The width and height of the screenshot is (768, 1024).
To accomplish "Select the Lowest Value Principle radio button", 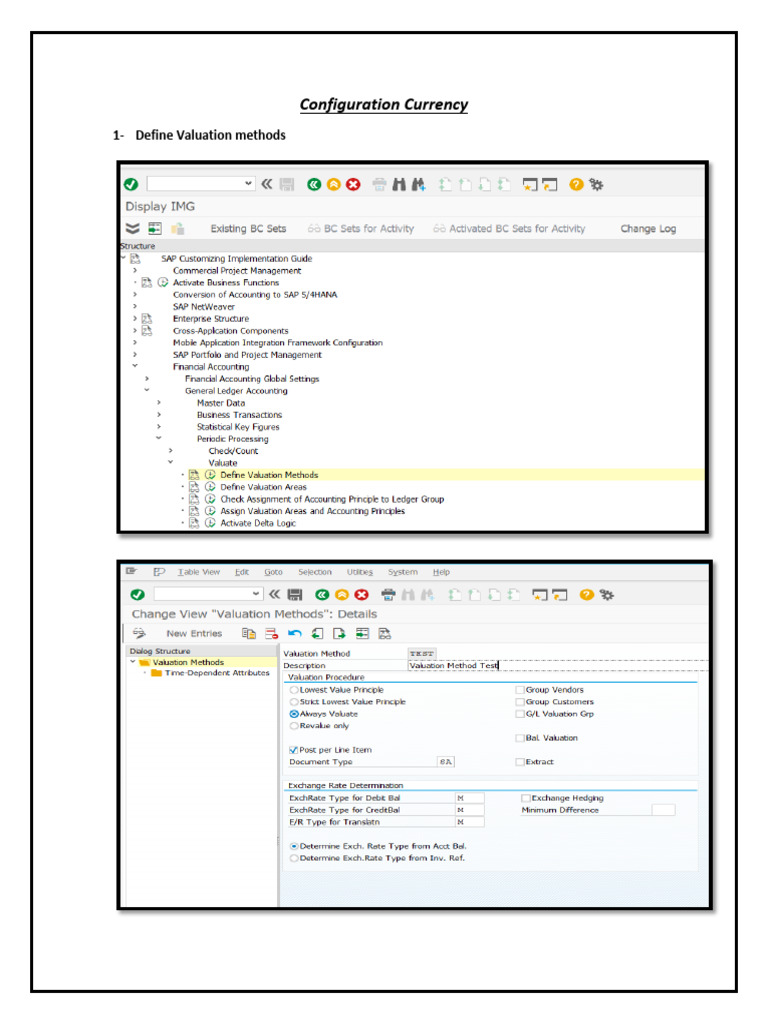I will (294, 690).
